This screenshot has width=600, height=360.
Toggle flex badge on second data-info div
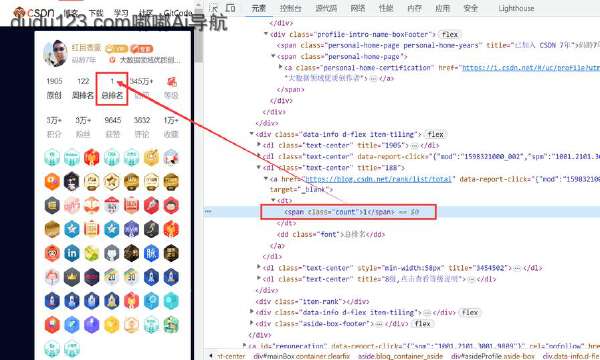[470, 313]
